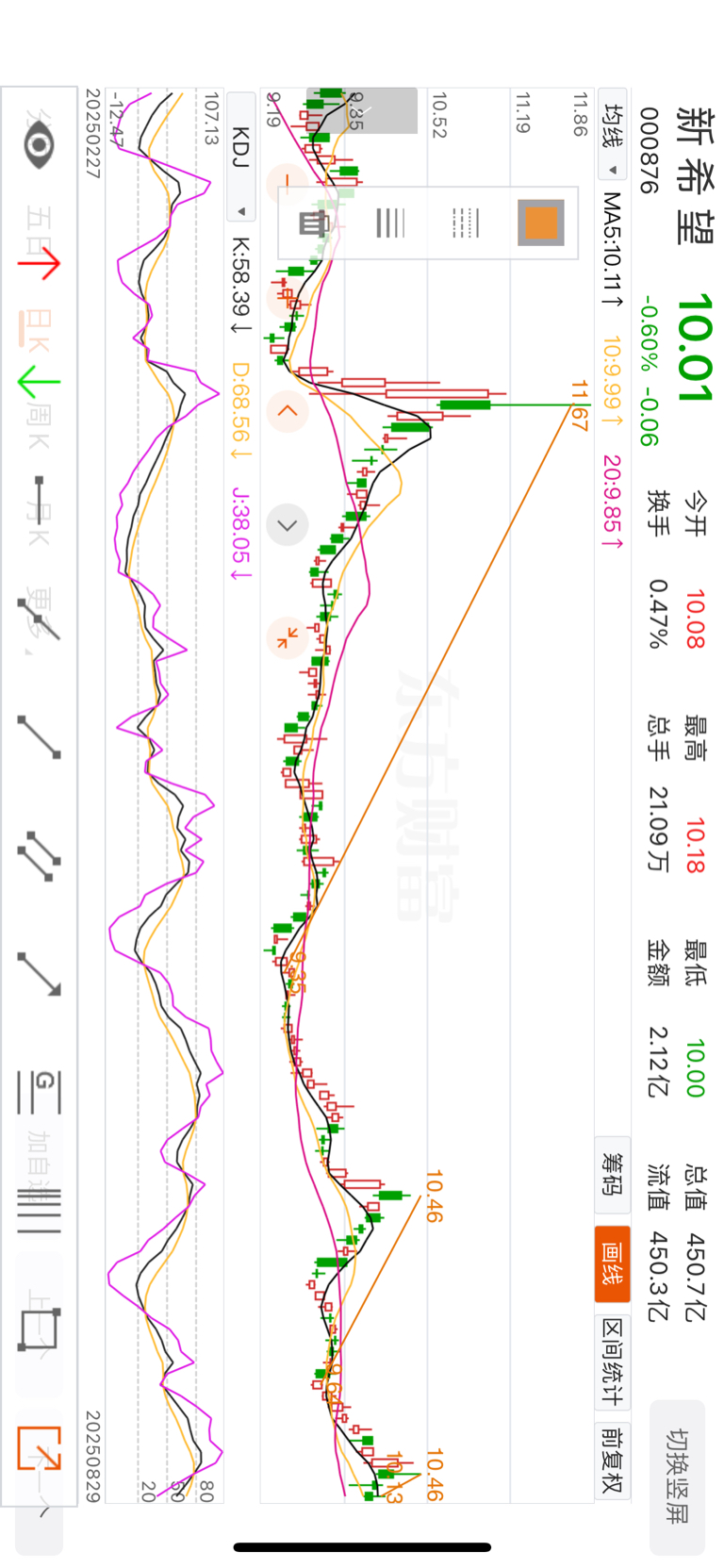Tap 切换竖屏 to switch portrait mode
Viewport: 724px width, 1568px height.
[678, 1477]
